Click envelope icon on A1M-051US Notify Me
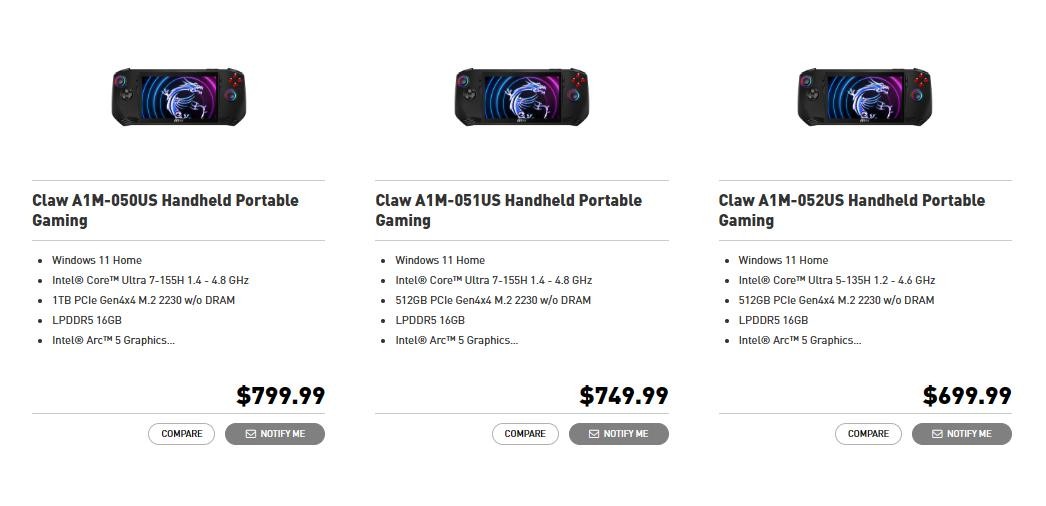 (594, 434)
